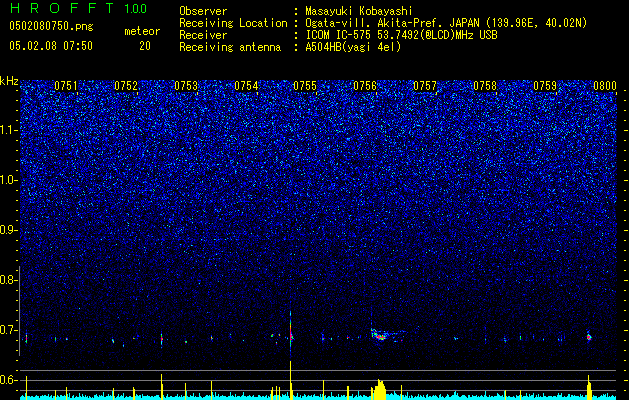Screen dimensions: 629x400
Task: Click time marker 0800
Action: 605,86
